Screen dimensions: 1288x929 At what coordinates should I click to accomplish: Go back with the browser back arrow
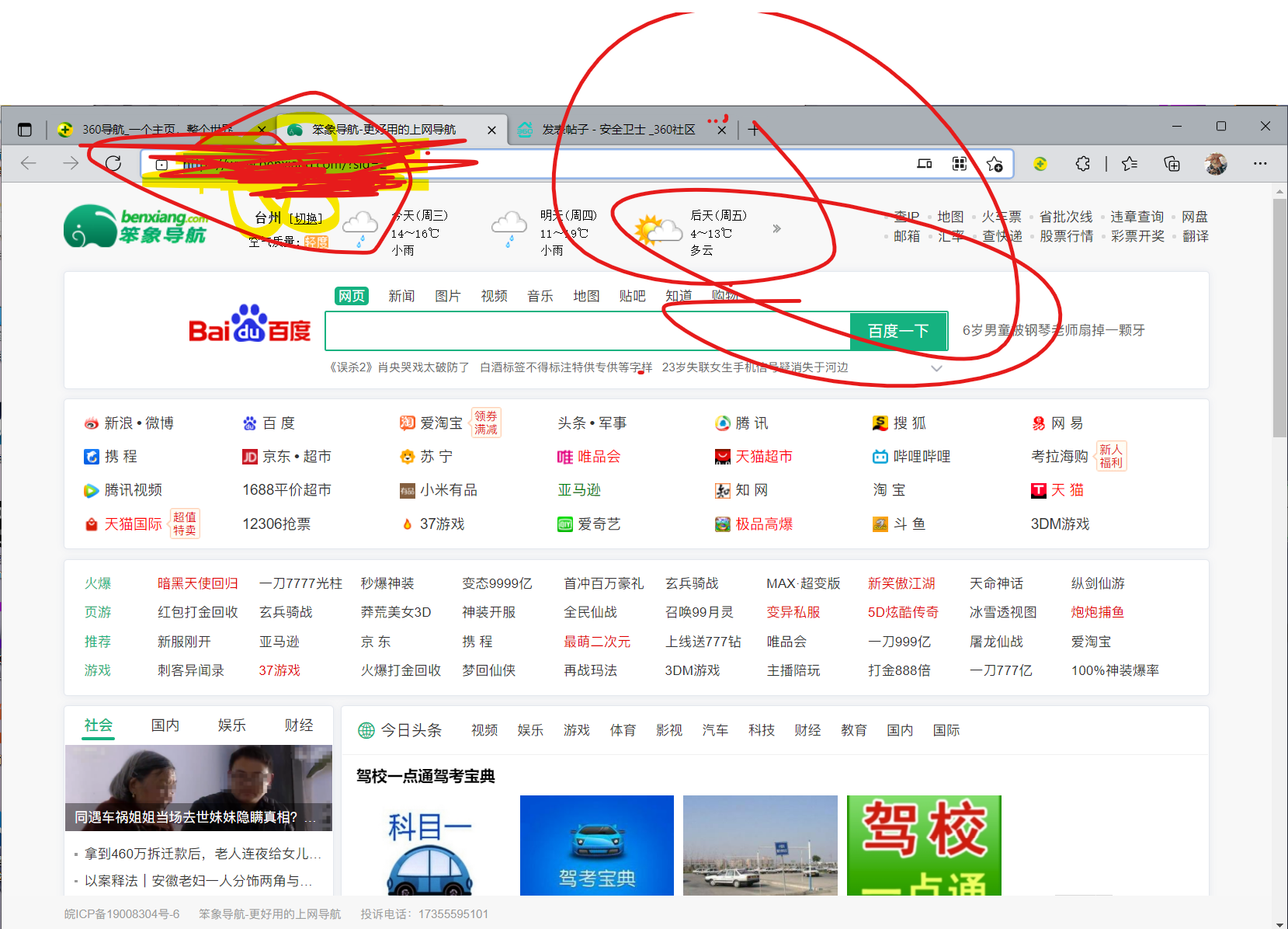click(29, 163)
